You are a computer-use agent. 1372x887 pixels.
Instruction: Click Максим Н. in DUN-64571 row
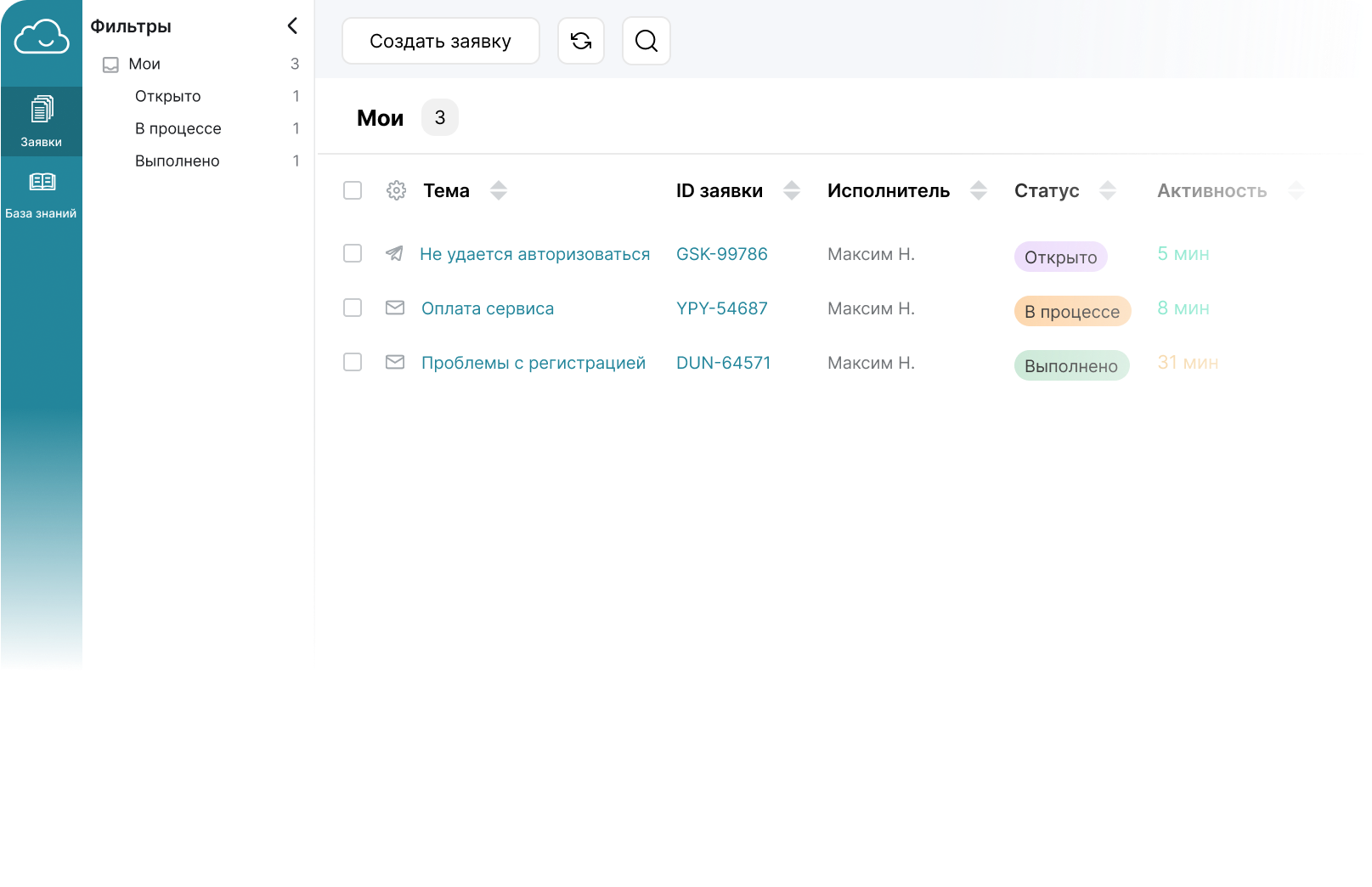tap(872, 363)
